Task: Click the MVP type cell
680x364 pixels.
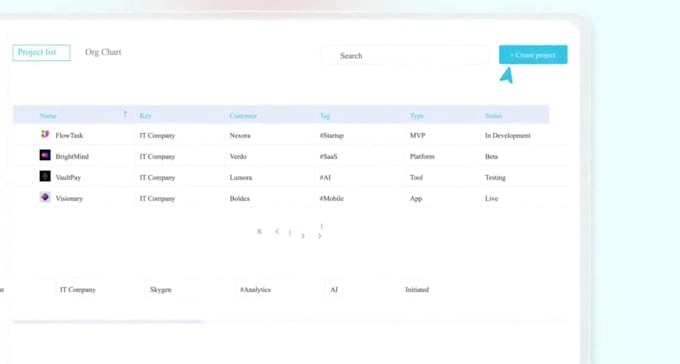Action: tap(417, 135)
